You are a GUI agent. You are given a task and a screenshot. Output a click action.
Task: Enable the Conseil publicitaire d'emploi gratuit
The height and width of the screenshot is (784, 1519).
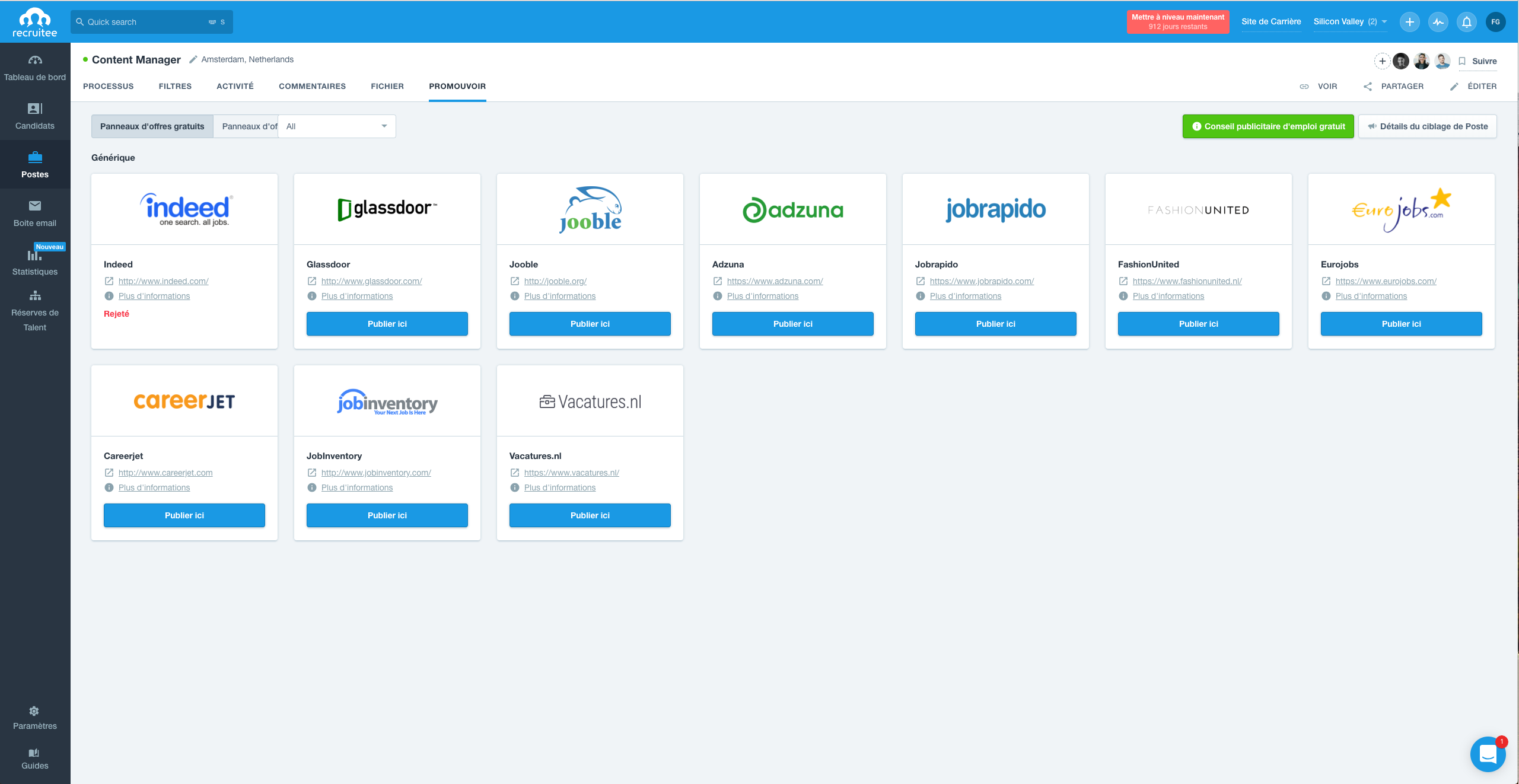point(1267,126)
